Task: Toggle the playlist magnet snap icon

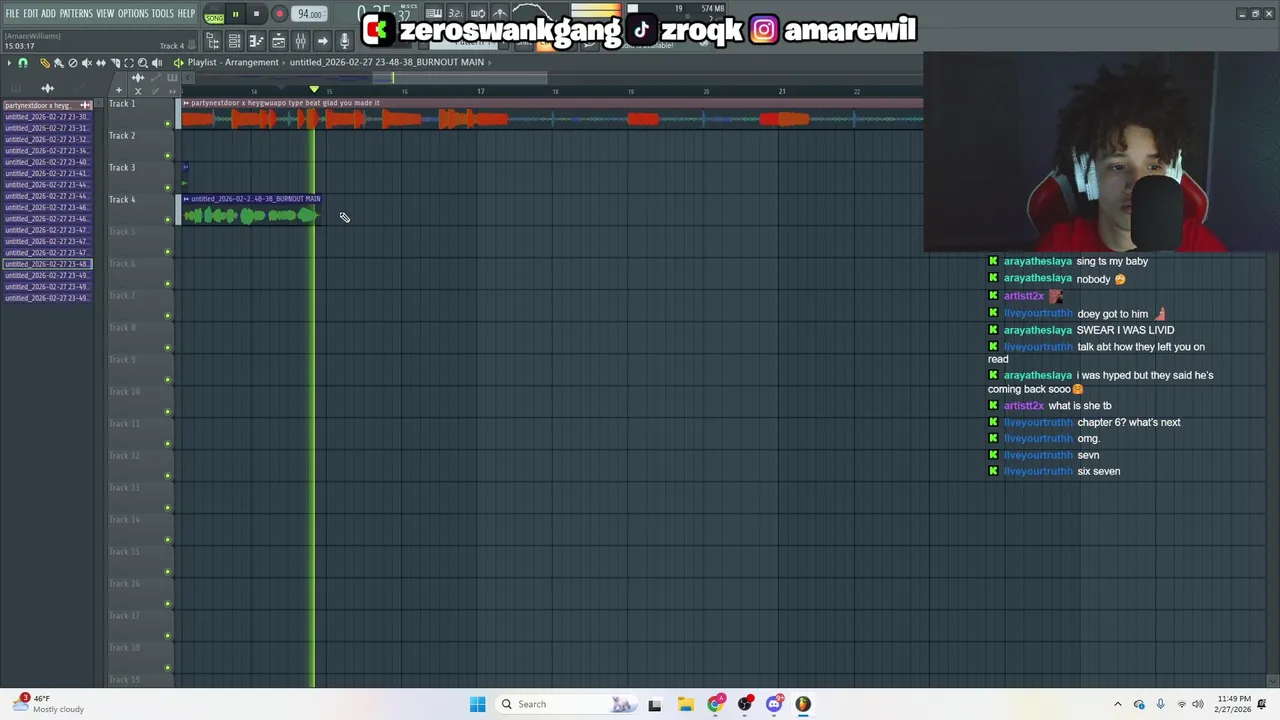Action: coord(23,62)
